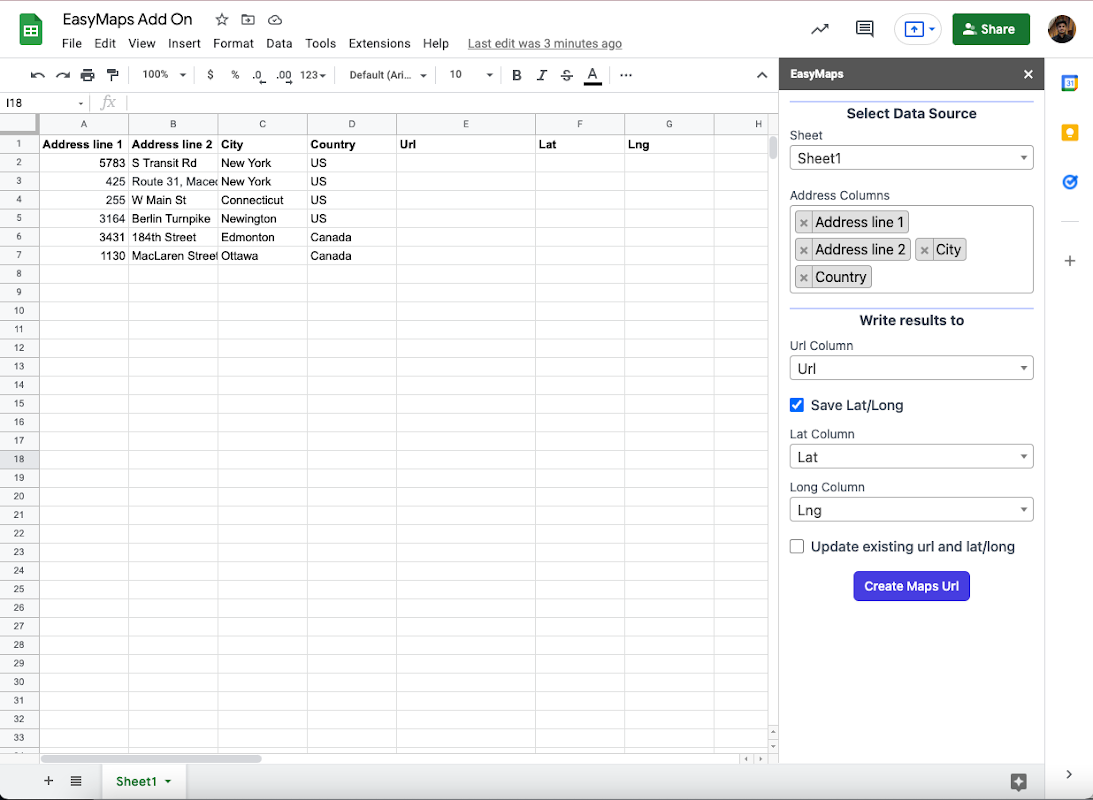Image resolution: width=1093 pixels, height=800 pixels.
Task: Click the print icon
Action: (x=87, y=75)
